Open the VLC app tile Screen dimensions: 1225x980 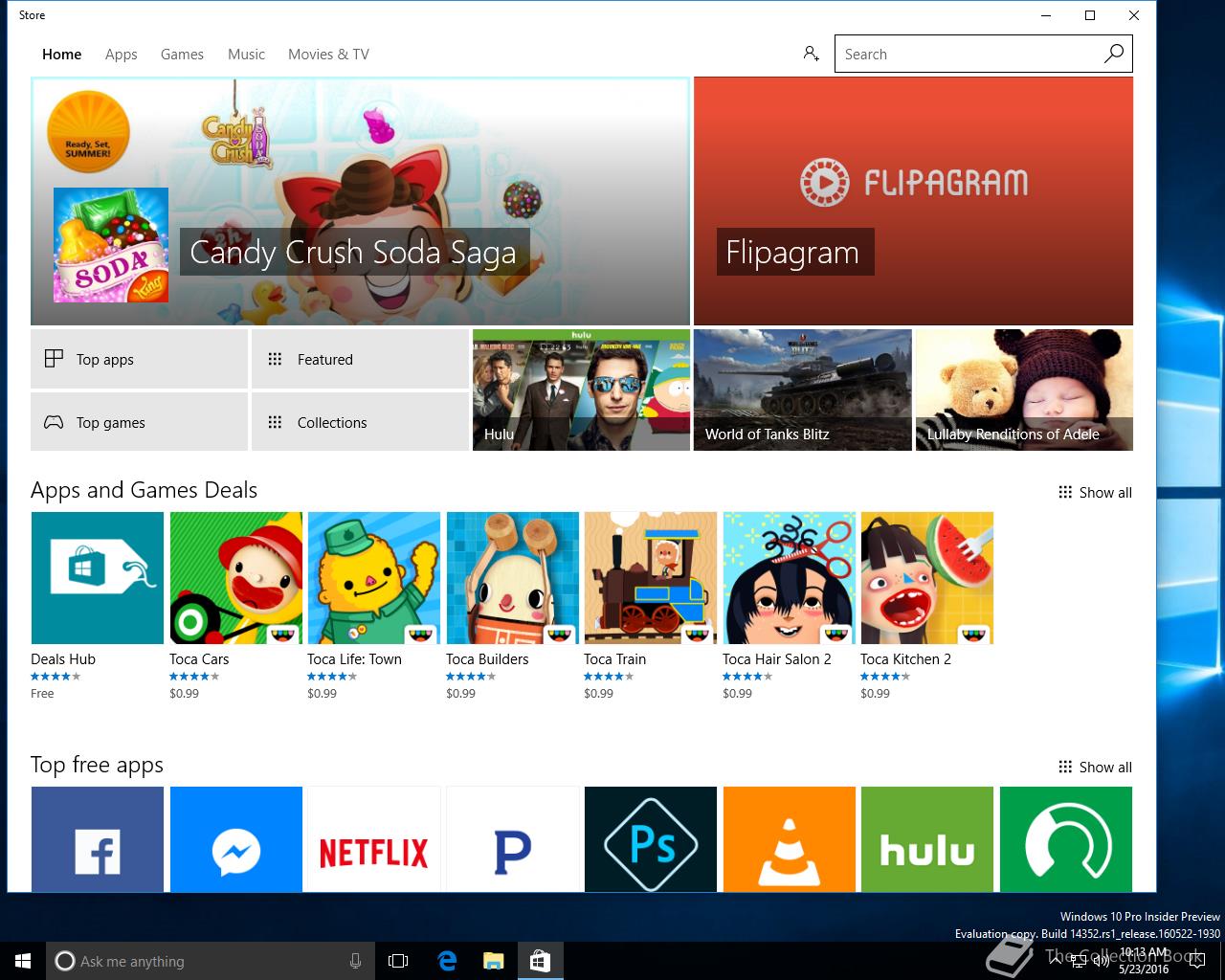(x=790, y=839)
